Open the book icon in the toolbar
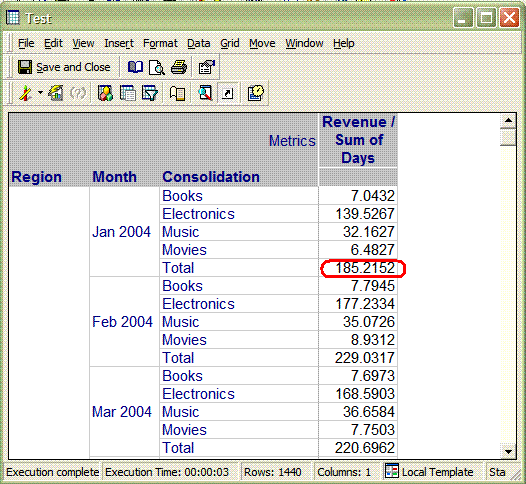 pos(135,67)
